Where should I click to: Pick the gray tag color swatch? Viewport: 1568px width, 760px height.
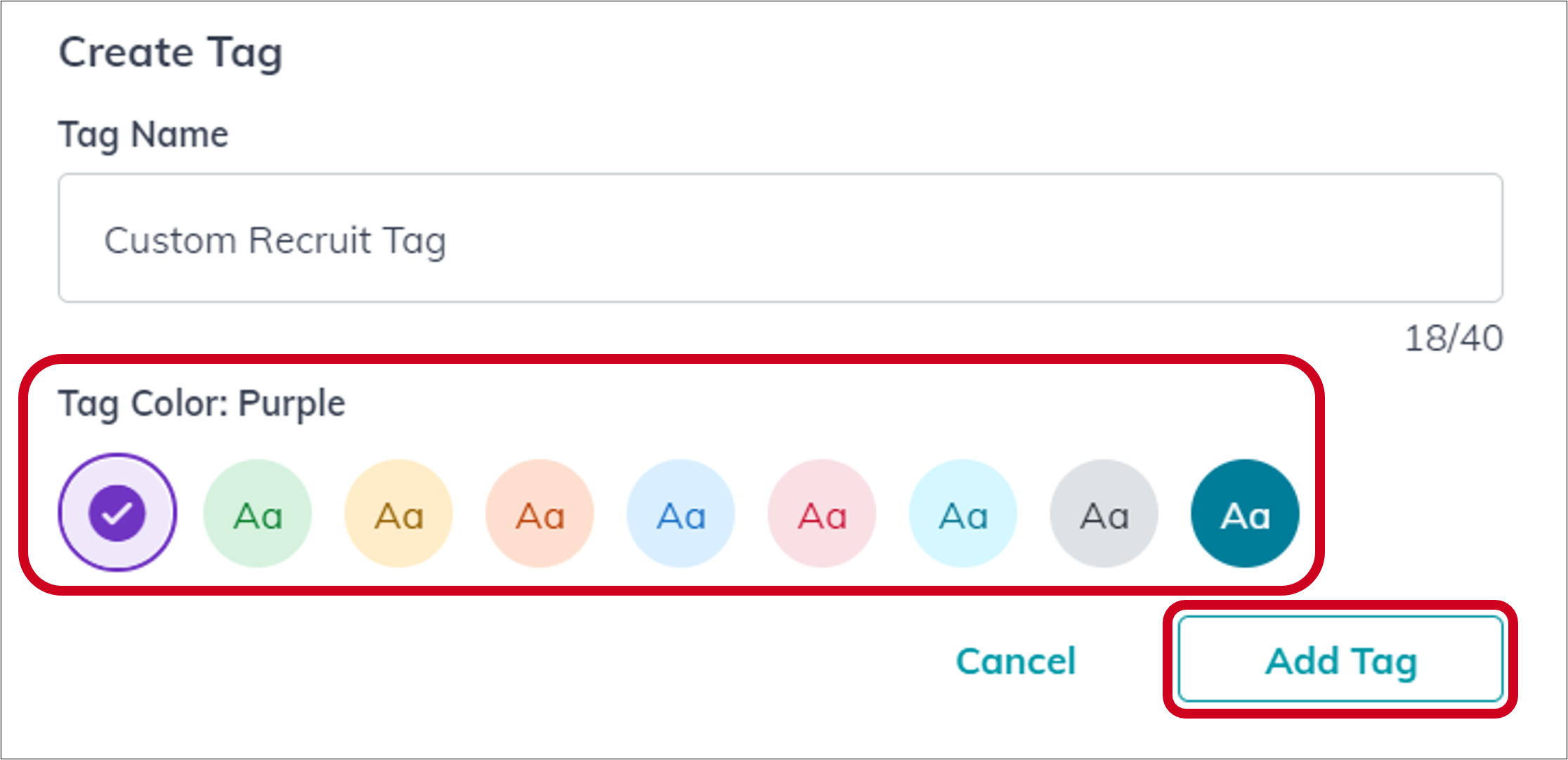tap(1104, 513)
